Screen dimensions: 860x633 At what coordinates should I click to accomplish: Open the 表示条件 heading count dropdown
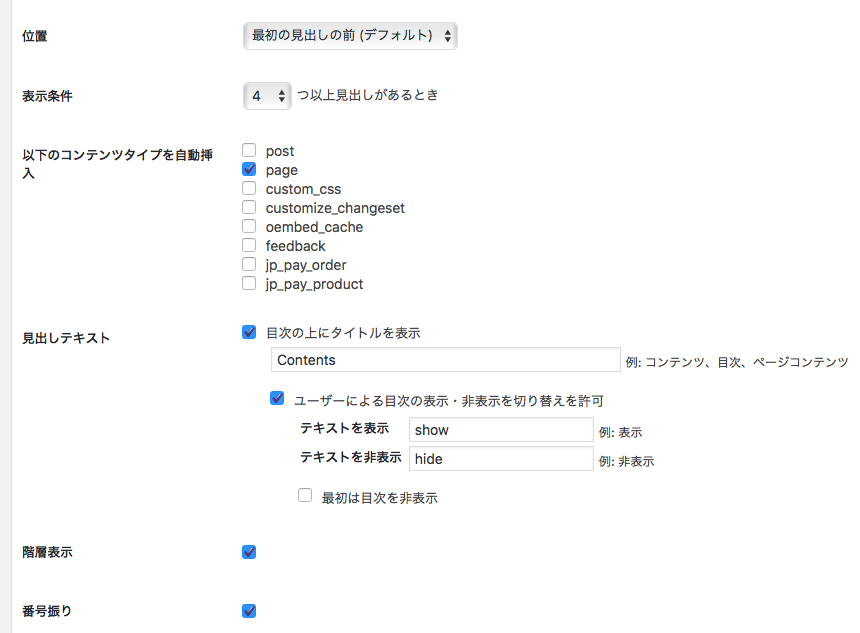click(x=267, y=96)
